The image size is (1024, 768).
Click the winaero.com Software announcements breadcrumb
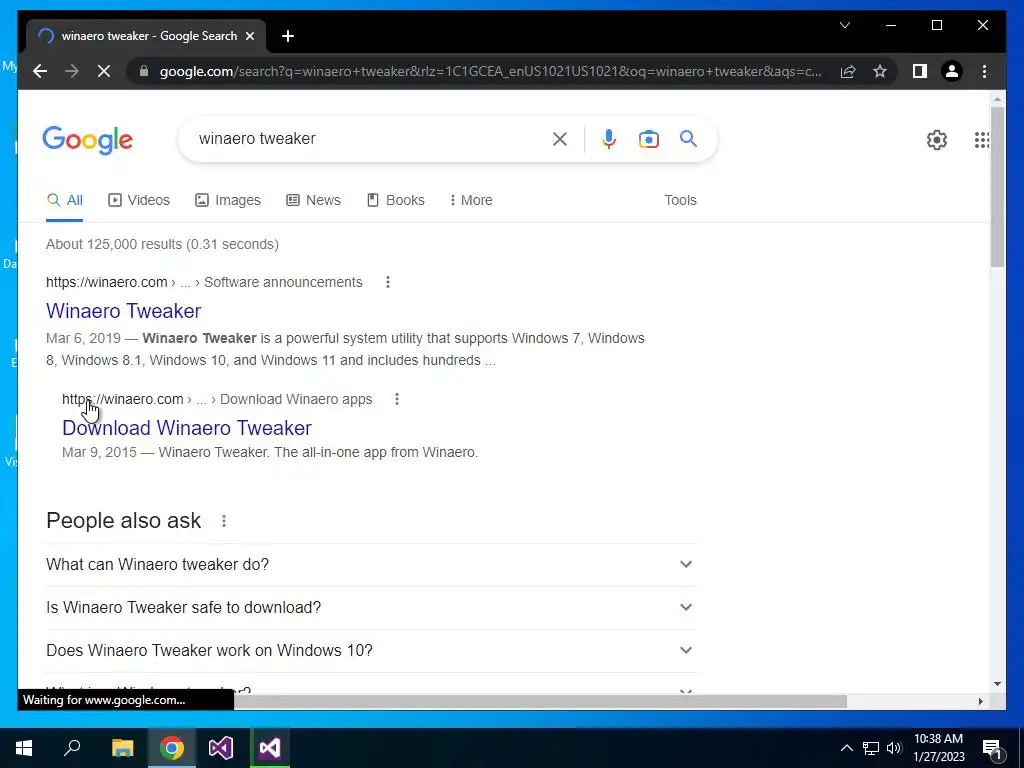(x=204, y=282)
